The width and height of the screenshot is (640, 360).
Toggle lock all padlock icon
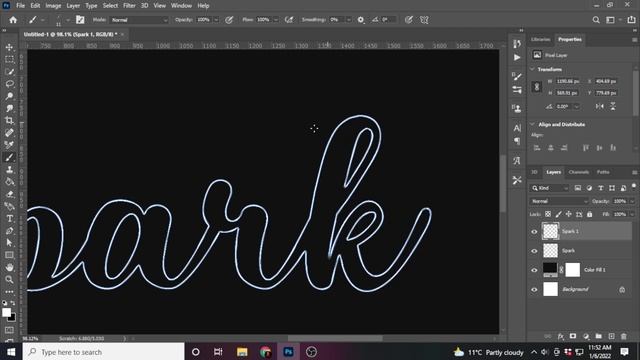coord(589,214)
